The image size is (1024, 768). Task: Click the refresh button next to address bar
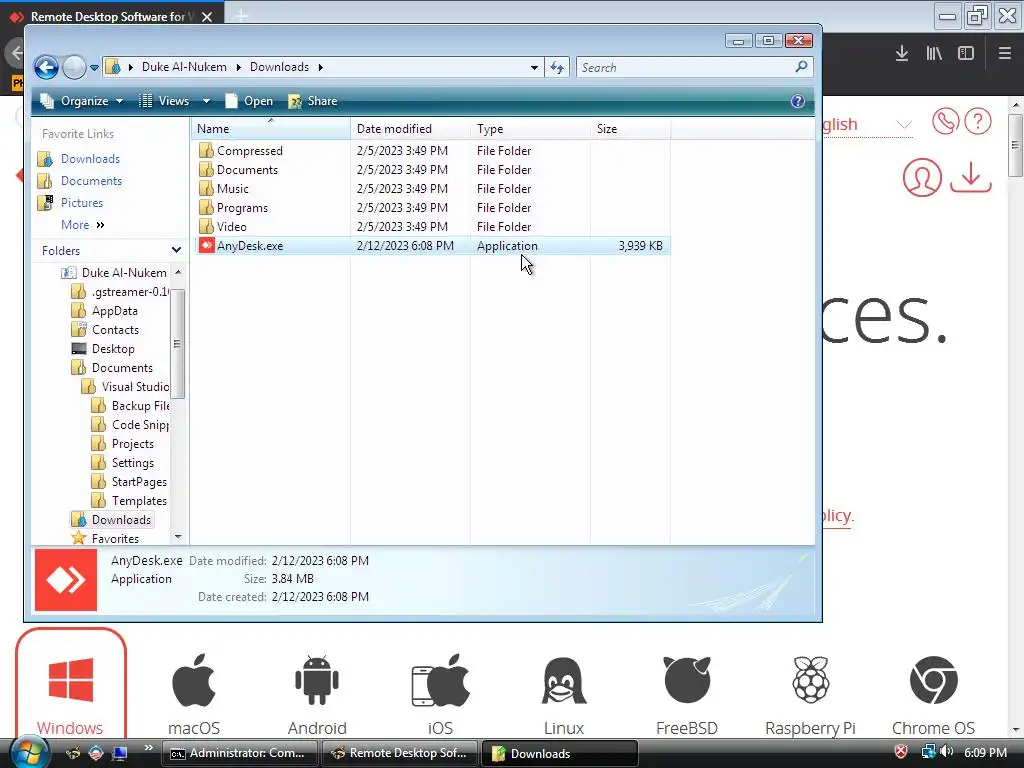click(557, 67)
